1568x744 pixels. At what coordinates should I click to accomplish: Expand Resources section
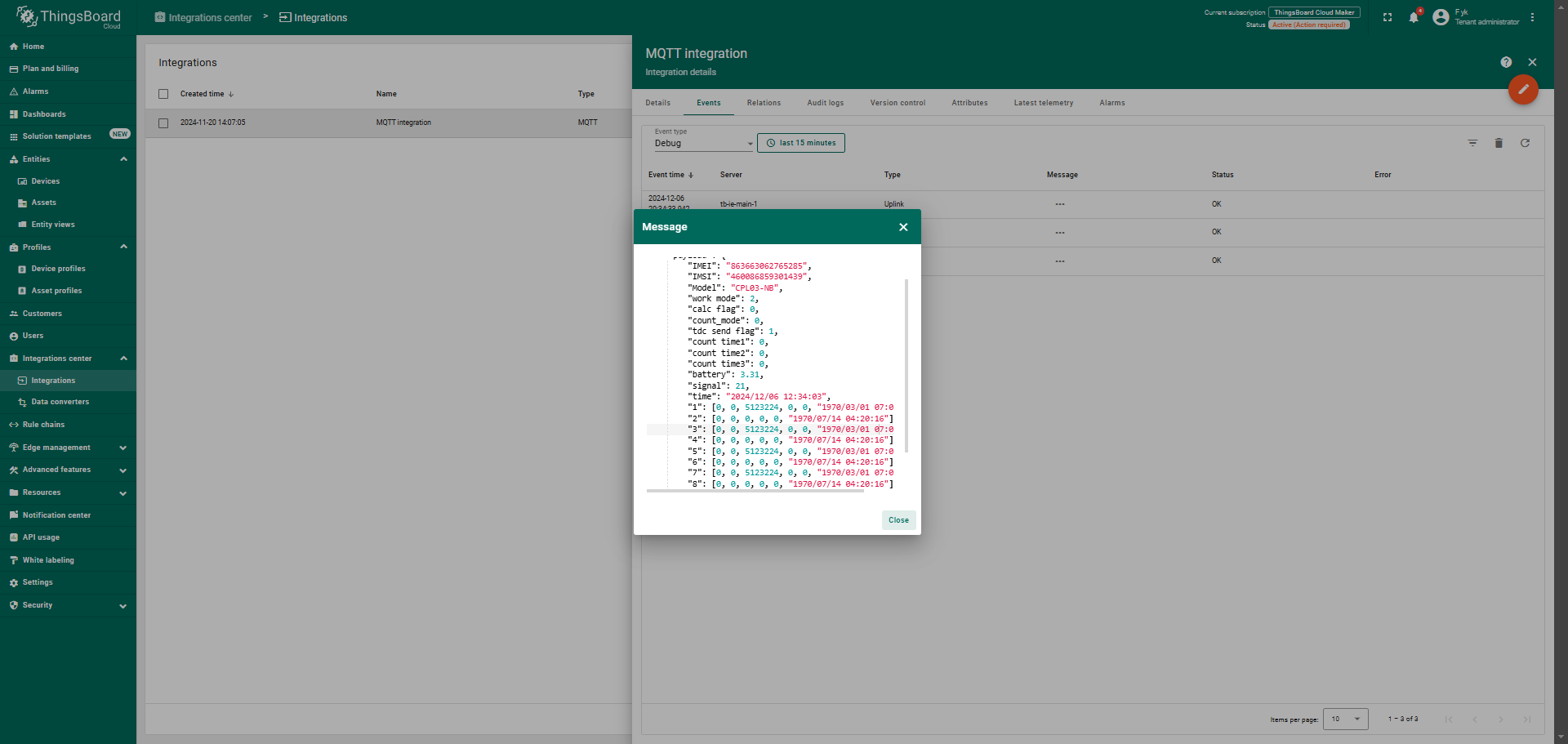click(123, 493)
